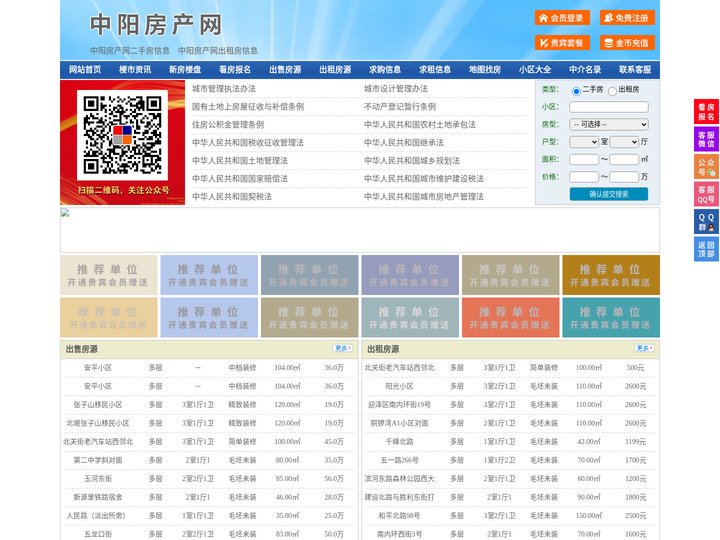Open the 第二中学斜对面 sale listing

(x=98, y=460)
